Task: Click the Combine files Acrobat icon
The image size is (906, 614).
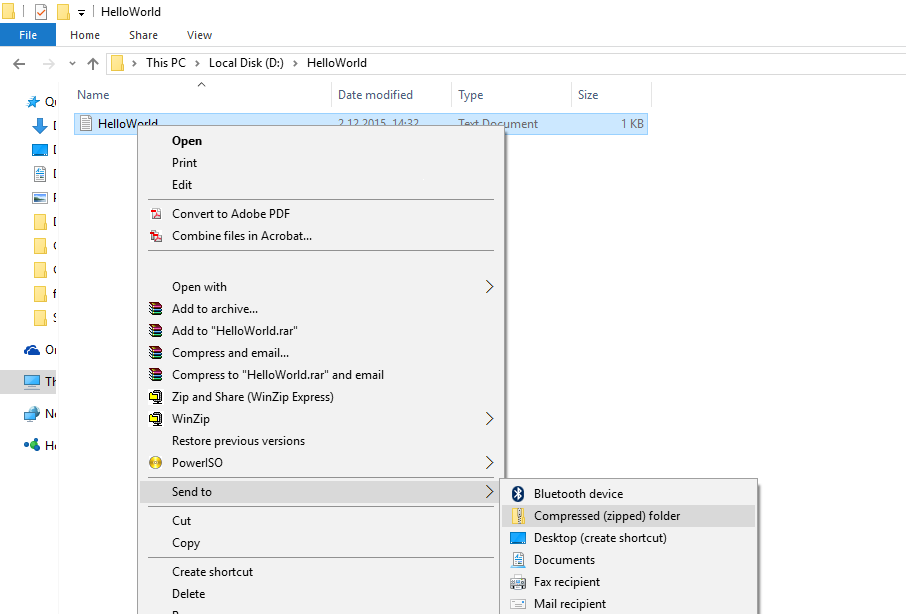Action: (156, 236)
